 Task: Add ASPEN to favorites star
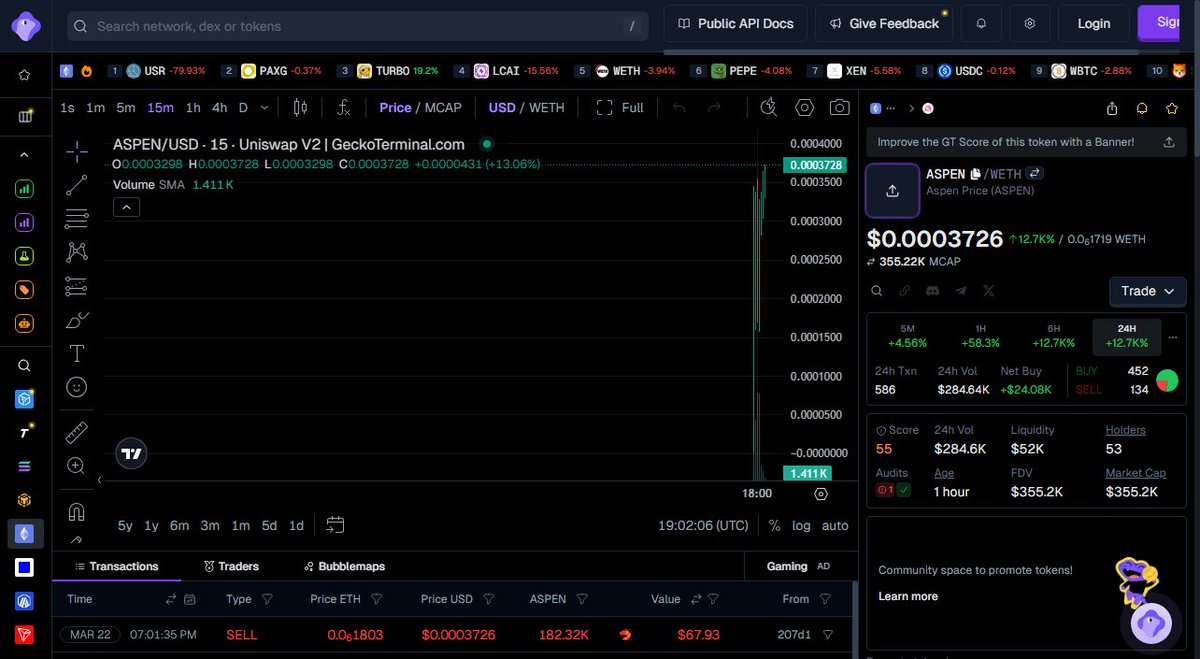(x=1172, y=108)
